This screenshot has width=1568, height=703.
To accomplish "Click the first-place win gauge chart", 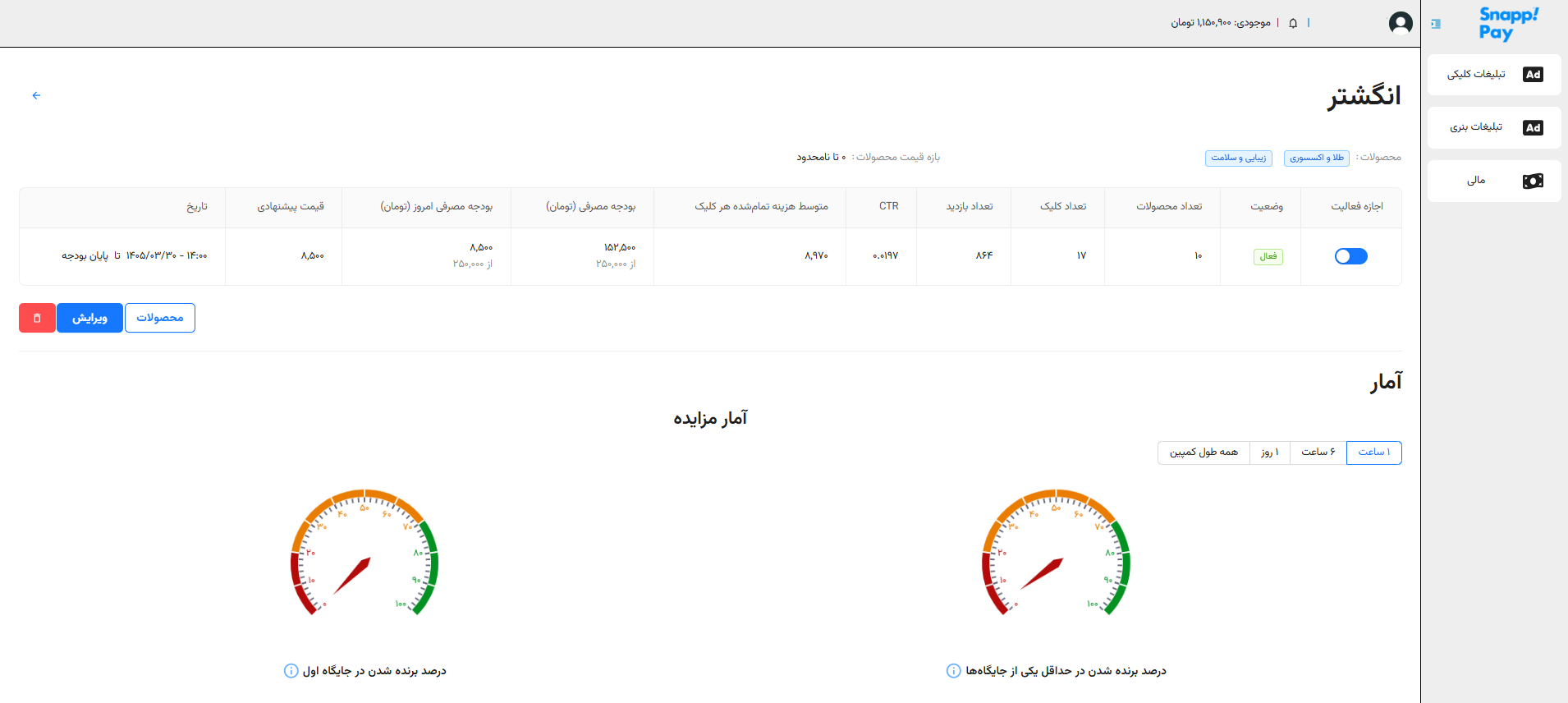I will [364, 553].
